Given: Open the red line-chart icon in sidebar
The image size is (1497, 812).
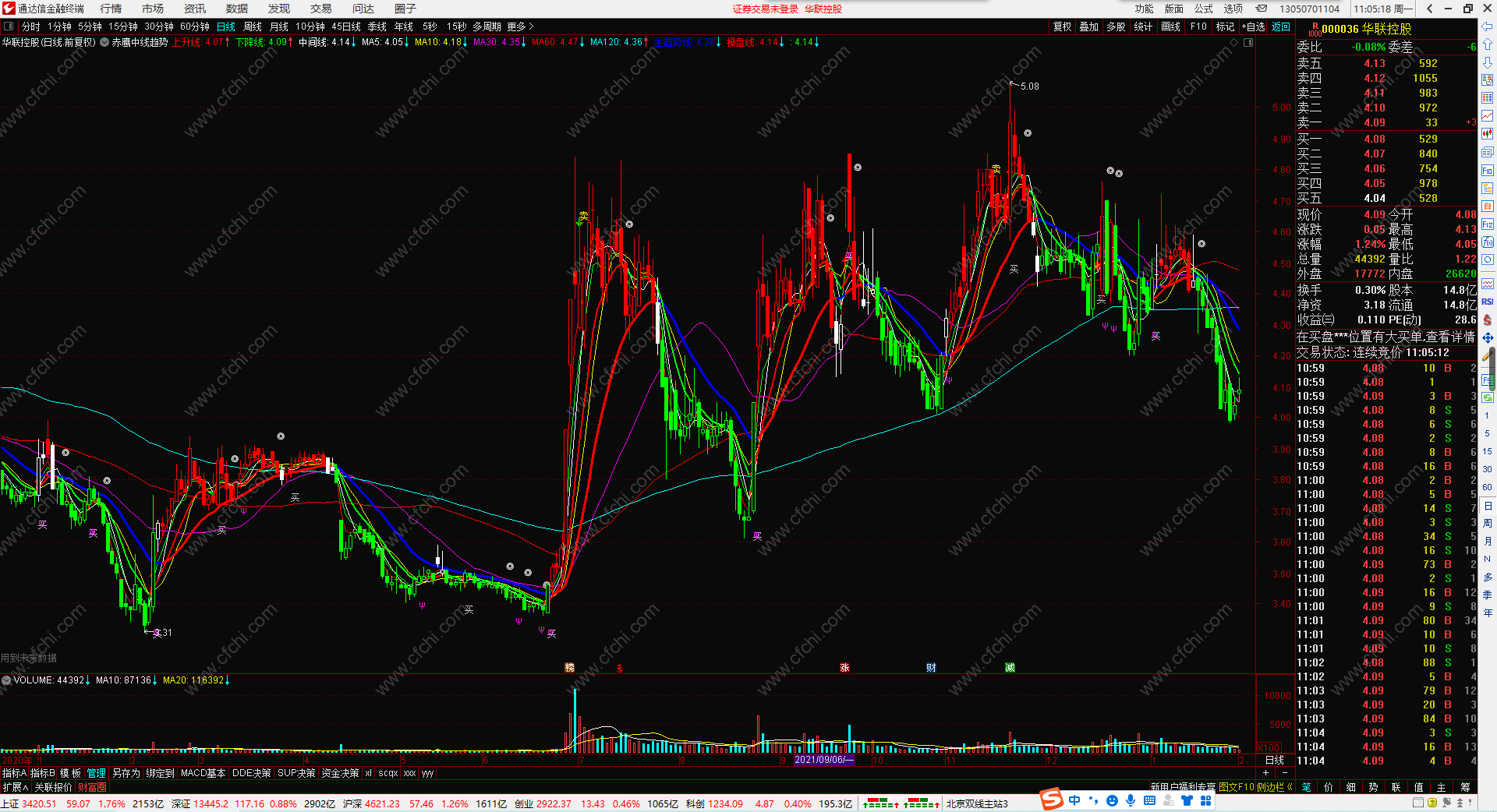Looking at the screenshot, I should 1488,116.
